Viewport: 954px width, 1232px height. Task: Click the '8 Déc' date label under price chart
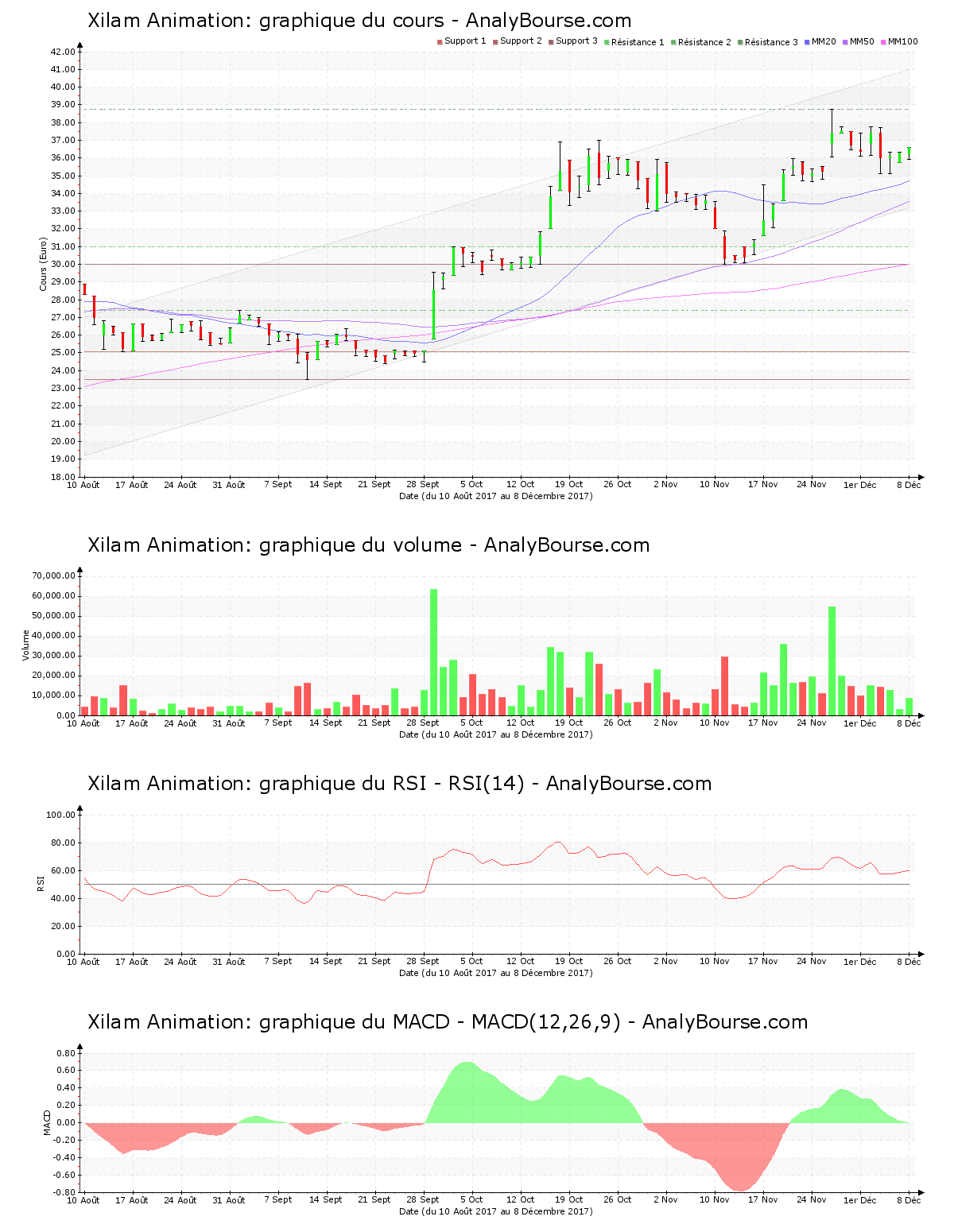tap(909, 485)
